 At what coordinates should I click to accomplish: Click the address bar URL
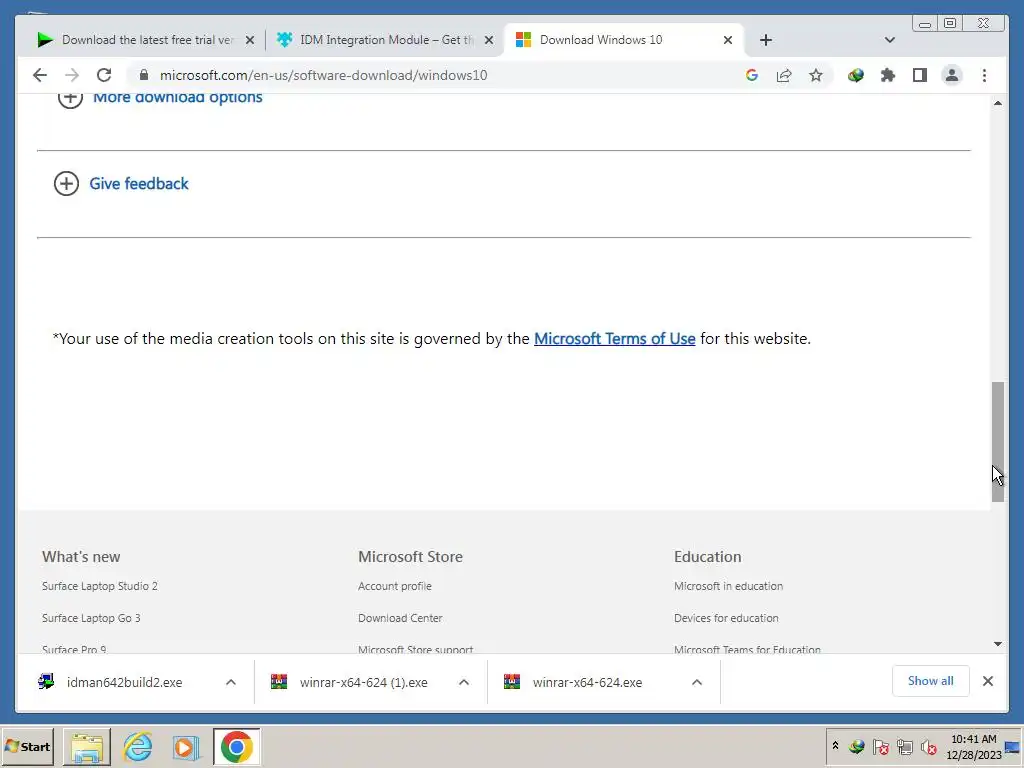(x=323, y=75)
